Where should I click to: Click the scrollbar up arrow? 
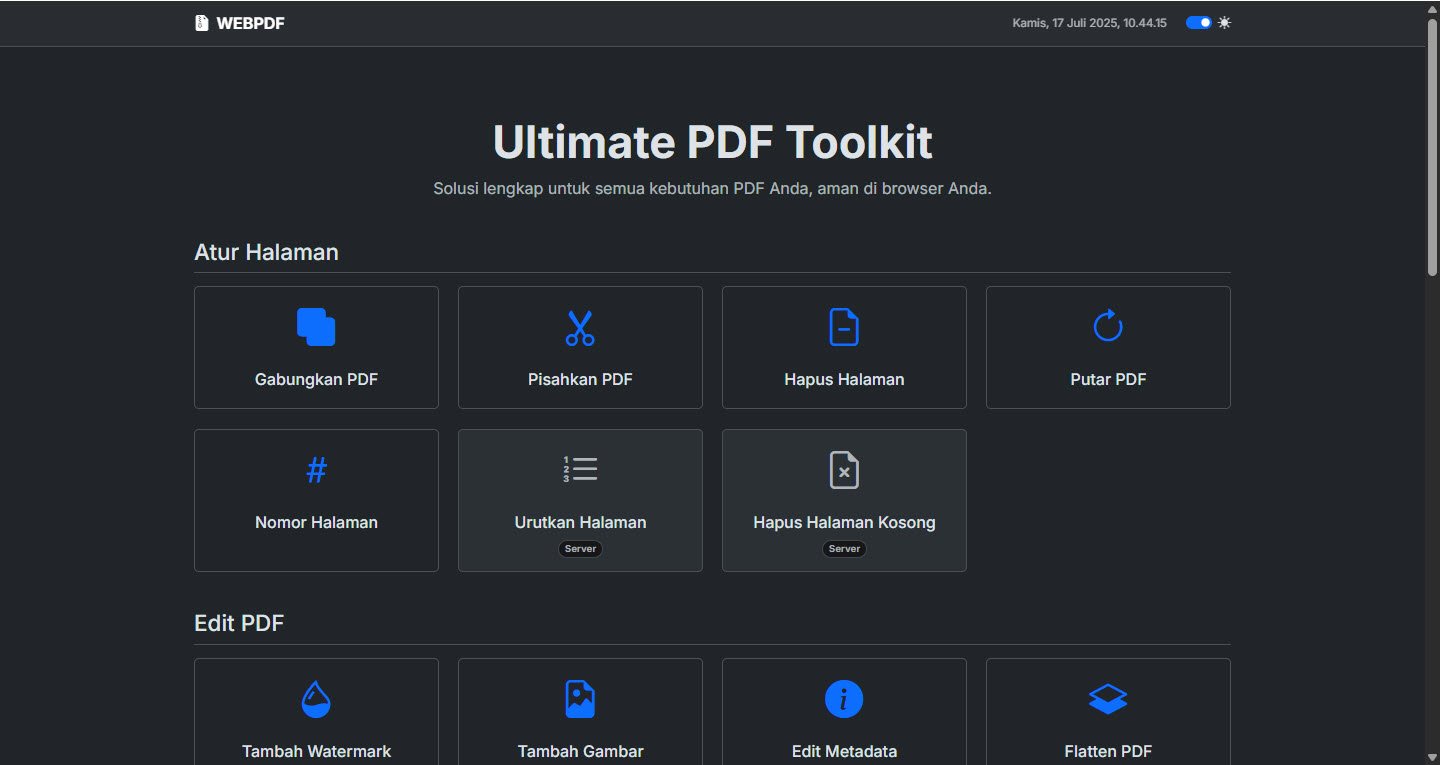1432,8
